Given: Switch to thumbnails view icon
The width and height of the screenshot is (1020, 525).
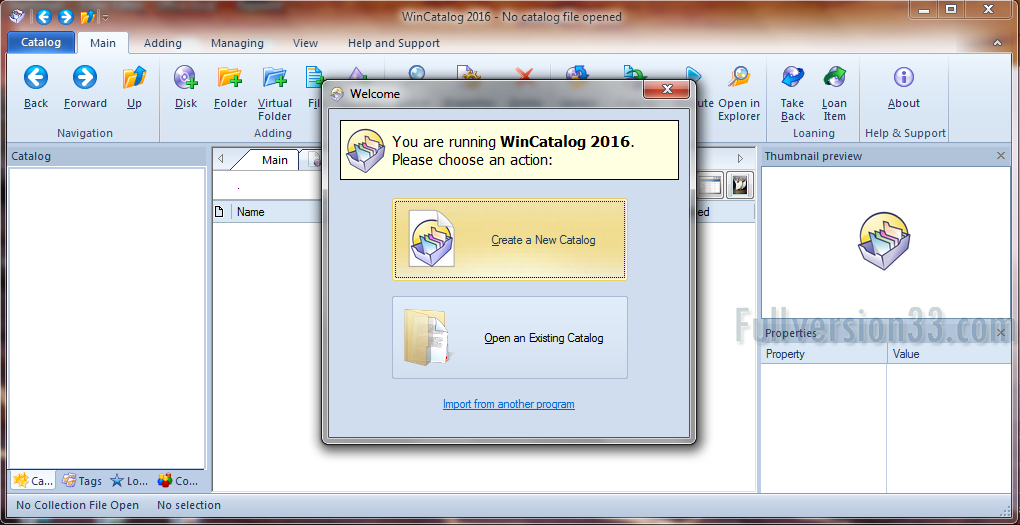Looking at the screenshot, I should click(x=740, y=185).
